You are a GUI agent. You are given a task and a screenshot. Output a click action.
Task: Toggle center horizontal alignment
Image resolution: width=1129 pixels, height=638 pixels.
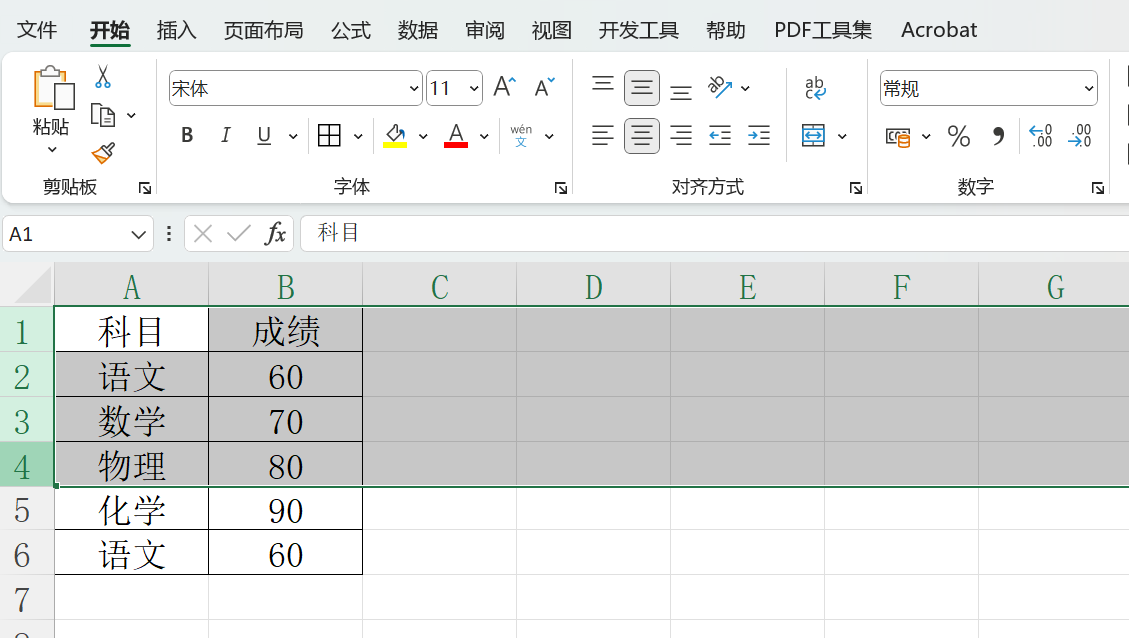pyautogui.click(x=642, y=135)
